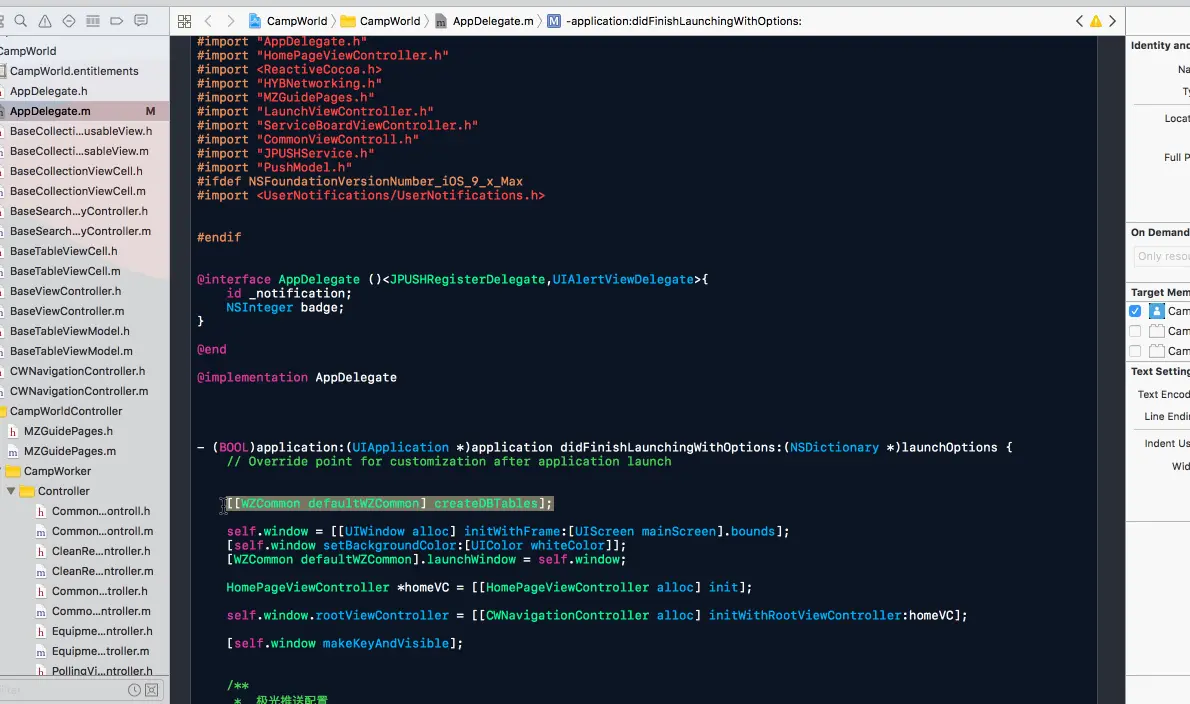Open the Debug navigator icon
The width and height of the screenshot is (1190, 704).
[93, 21]
